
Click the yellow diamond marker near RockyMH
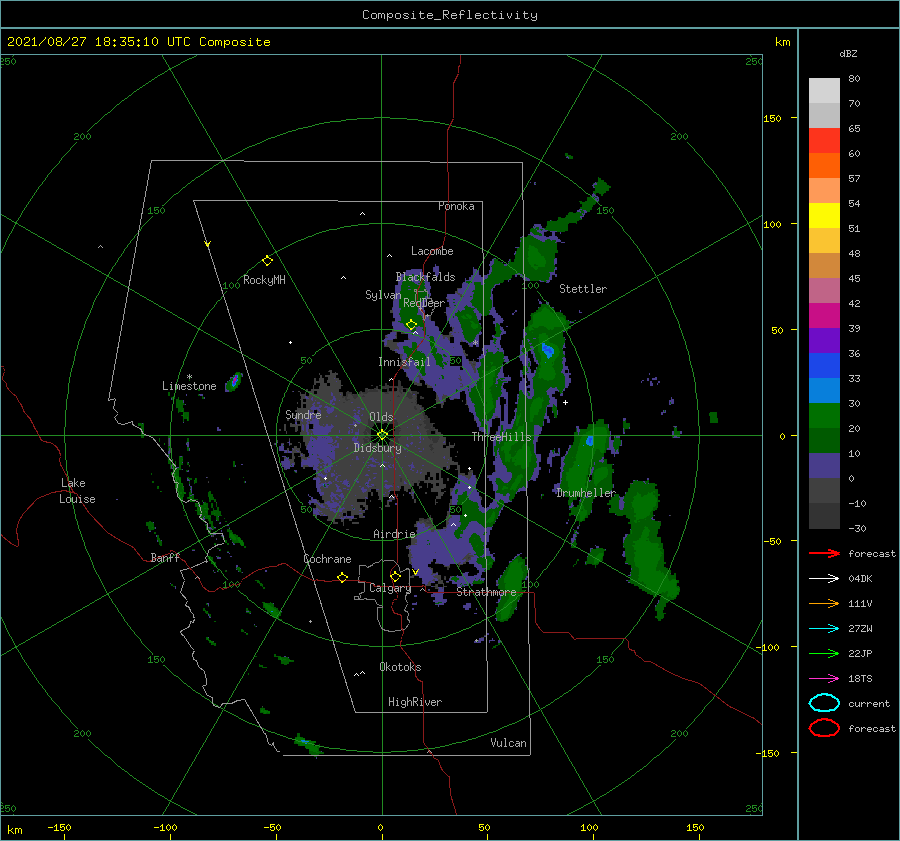(x=267, y=261)
